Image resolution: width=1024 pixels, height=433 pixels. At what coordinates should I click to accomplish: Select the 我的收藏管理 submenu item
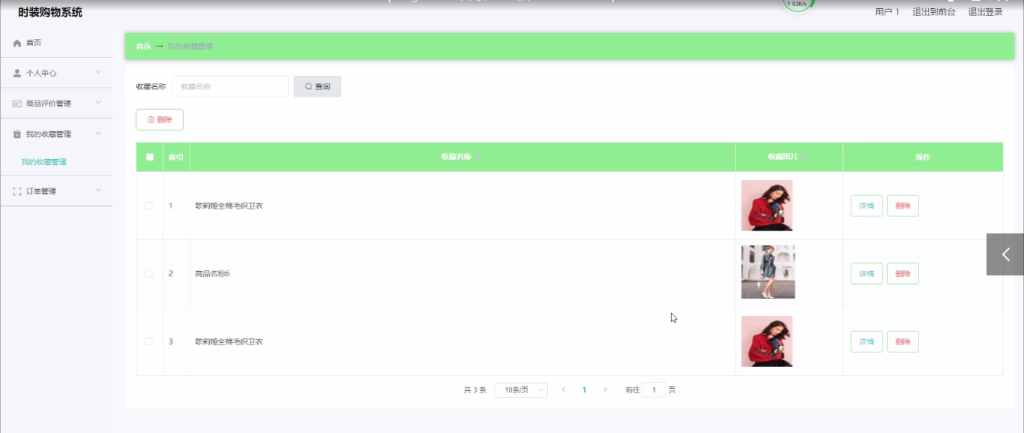(44, 162)
